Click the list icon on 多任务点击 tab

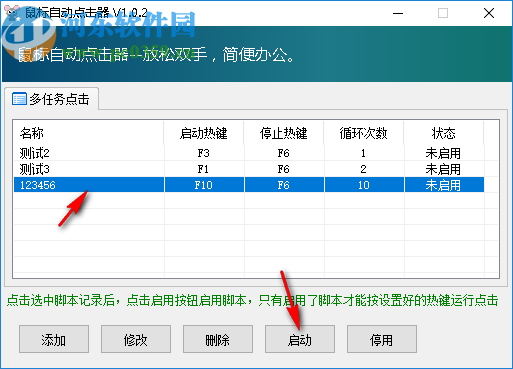(x=19, y=99)
